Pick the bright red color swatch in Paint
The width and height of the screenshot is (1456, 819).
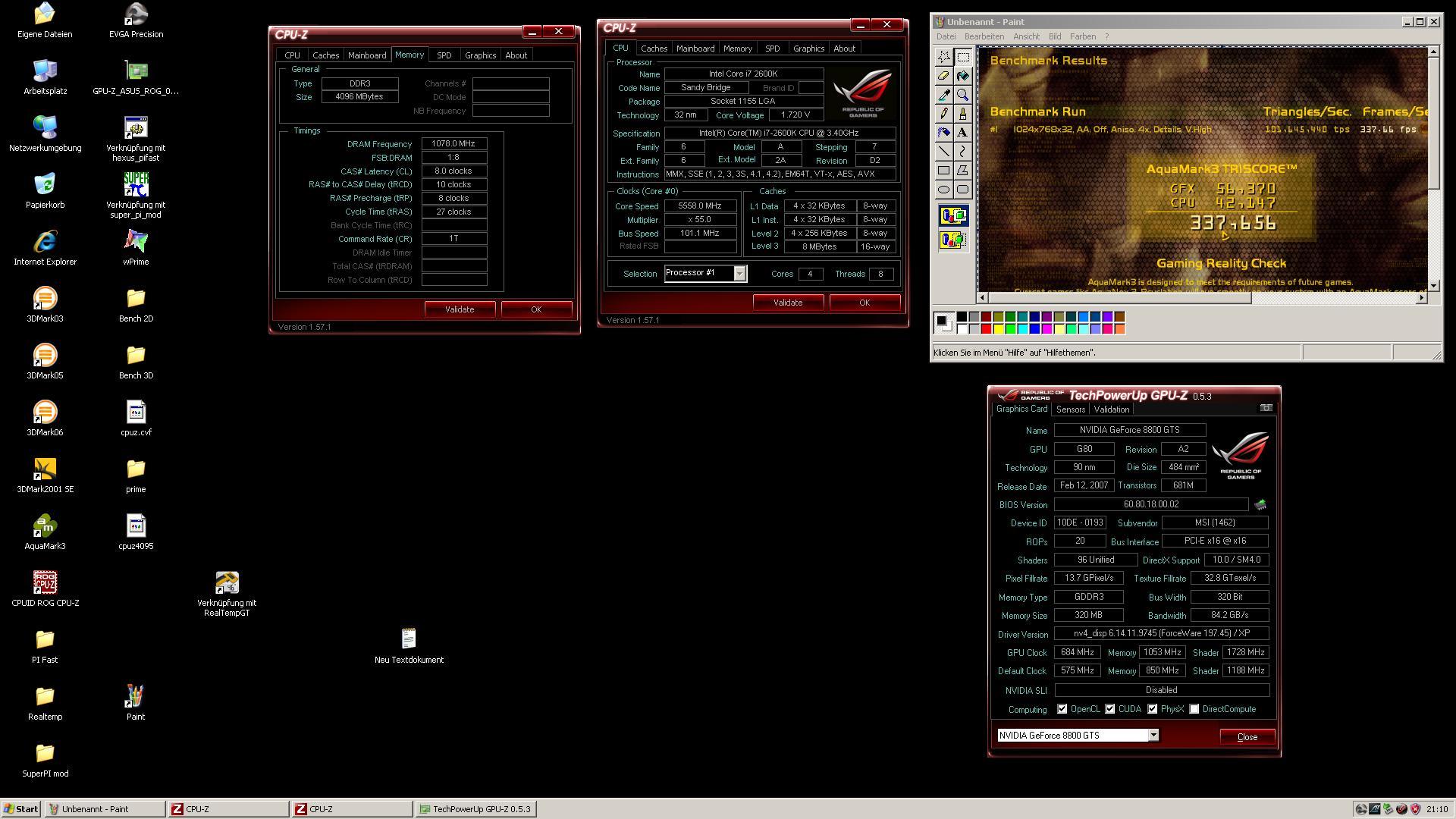pos(987,329)
